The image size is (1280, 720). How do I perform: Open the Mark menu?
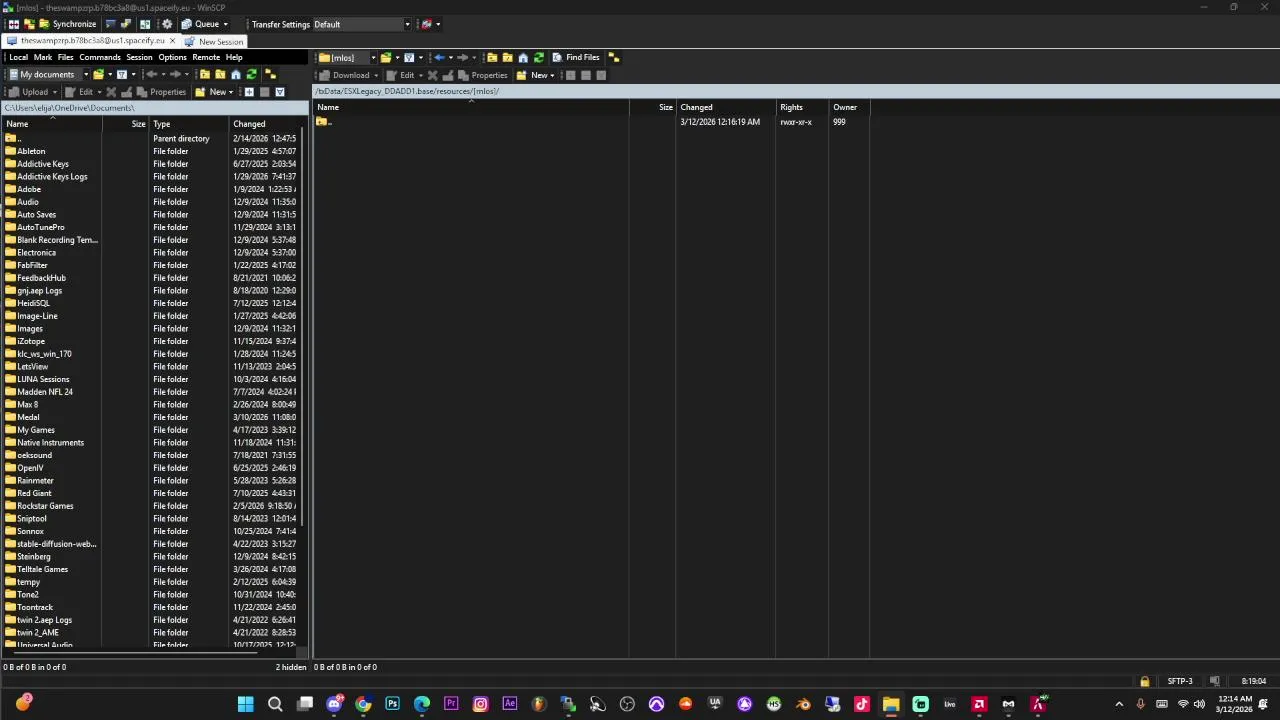(43, 57)
